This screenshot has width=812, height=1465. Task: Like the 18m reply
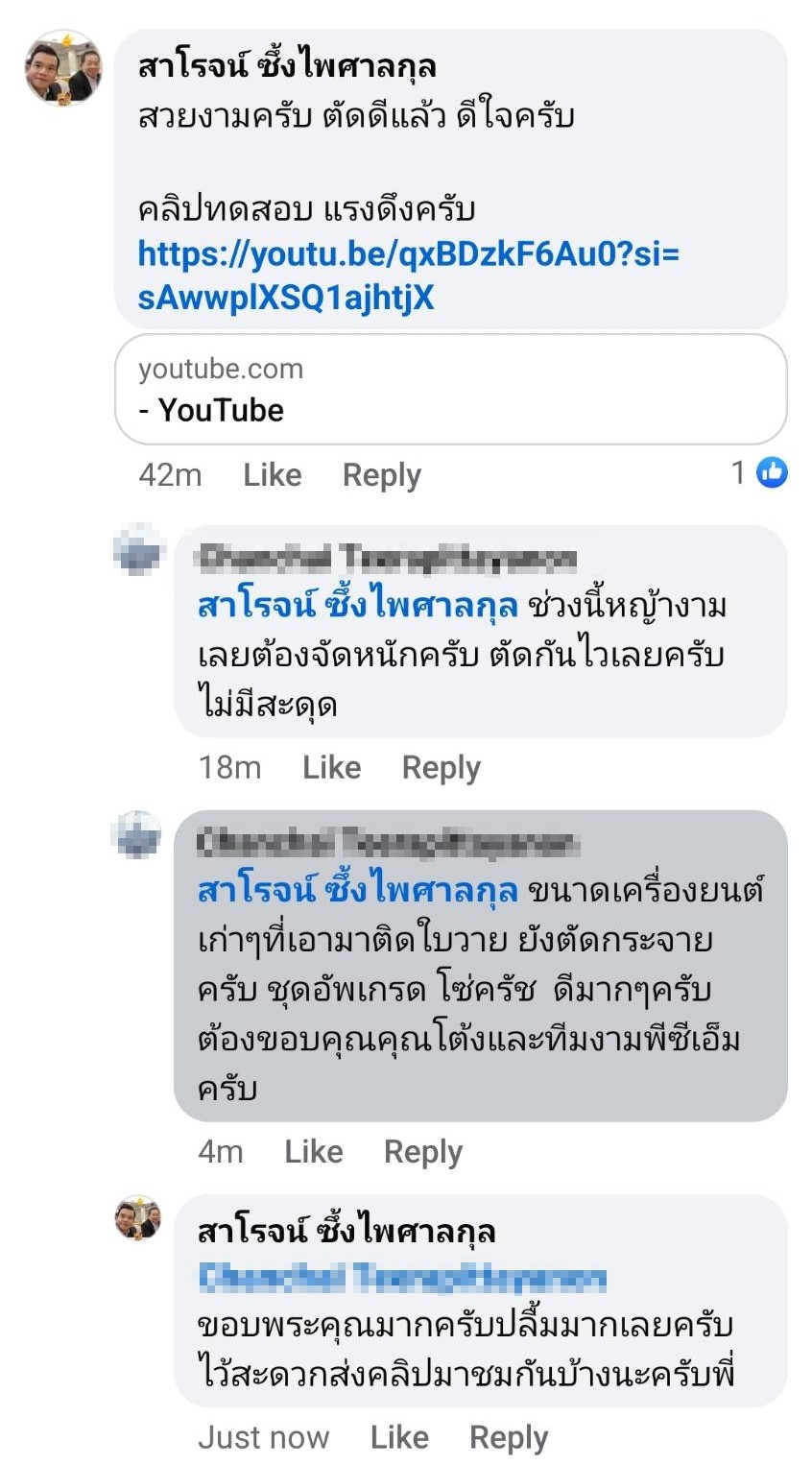point(331,768)
